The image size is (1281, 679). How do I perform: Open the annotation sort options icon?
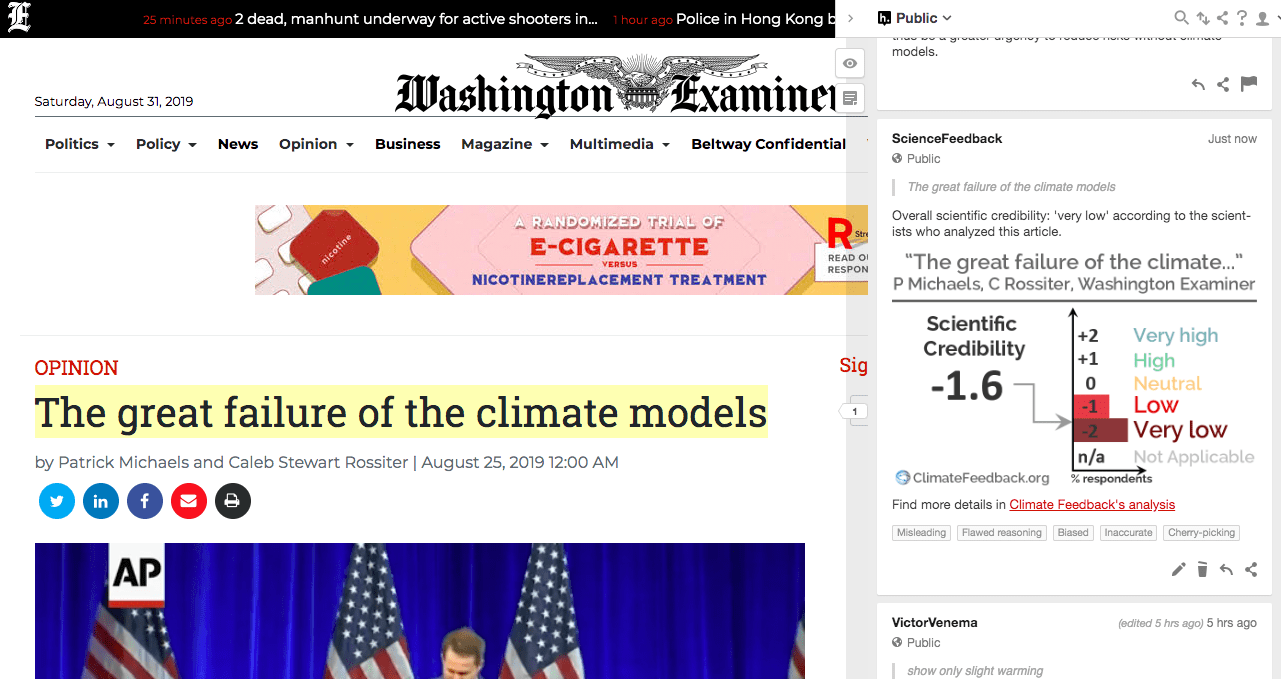(x=1202, y=18)
